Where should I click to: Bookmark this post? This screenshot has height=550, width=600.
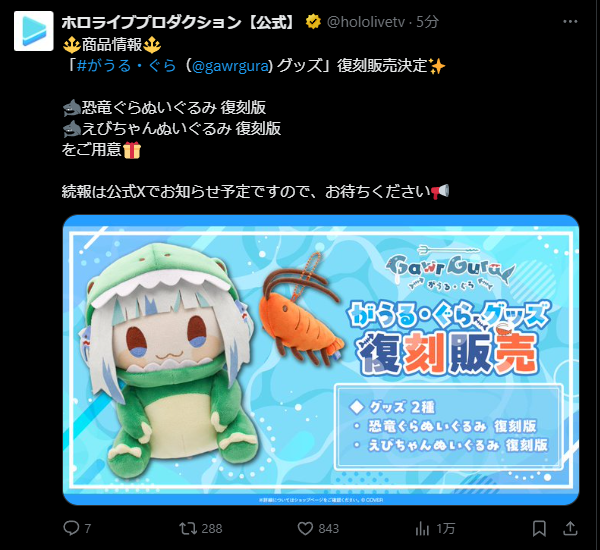point(539,529)
